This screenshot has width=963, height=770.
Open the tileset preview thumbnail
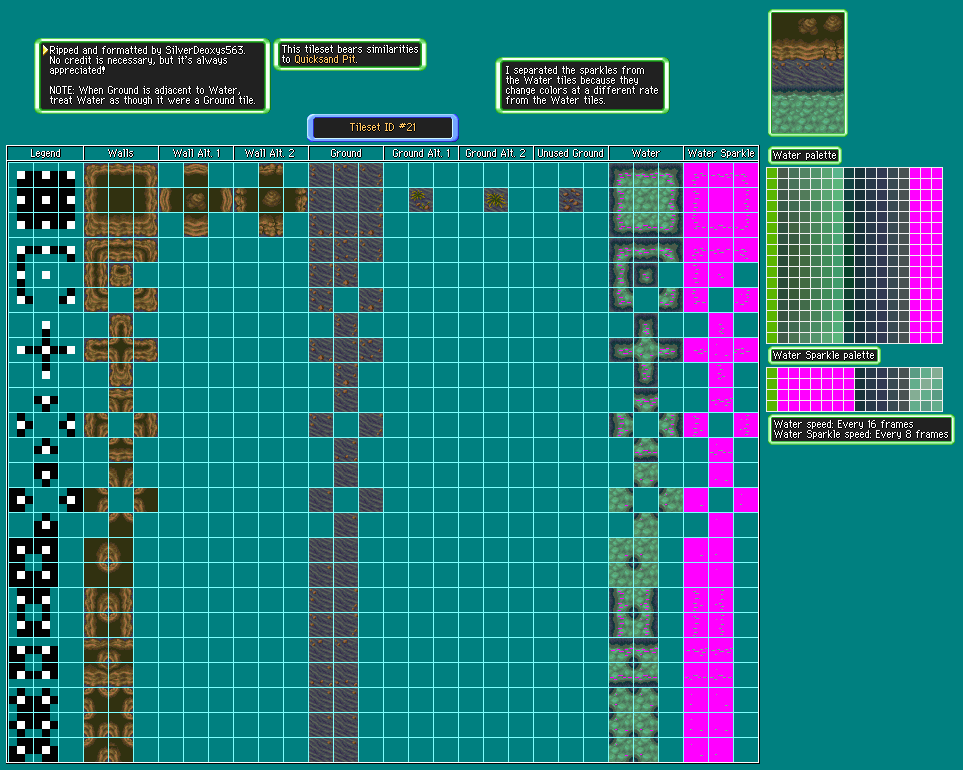point(808,73)
